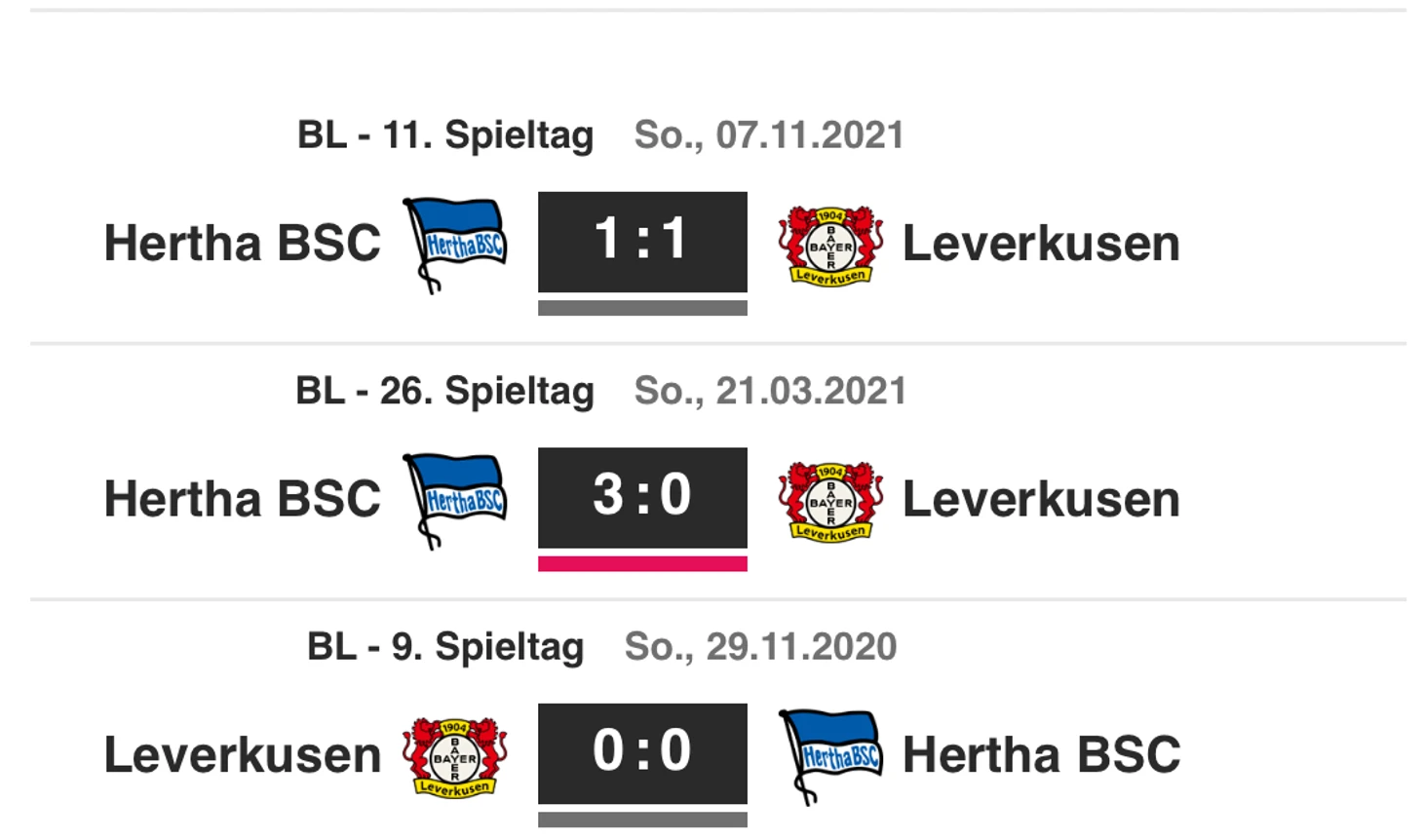This screenshot has width=1423, height=840.
Task: Select Hertha BSC away team name in 9. Spieltag
Action: [x=1041, y=755]
